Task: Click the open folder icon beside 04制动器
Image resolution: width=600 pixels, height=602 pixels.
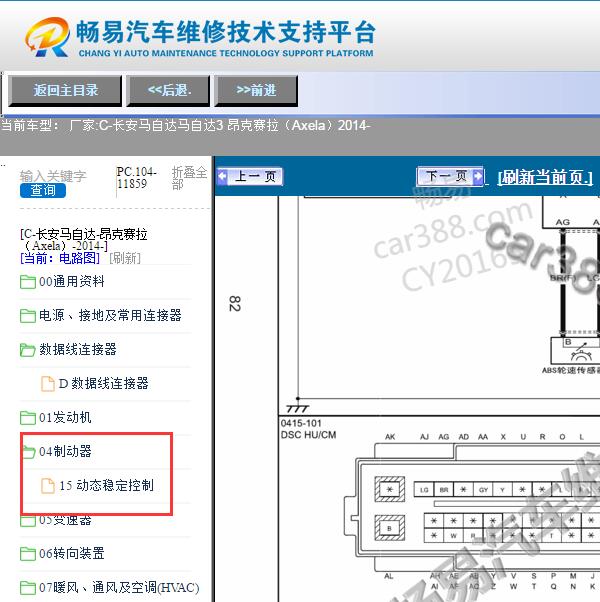Action: (29, 452)
